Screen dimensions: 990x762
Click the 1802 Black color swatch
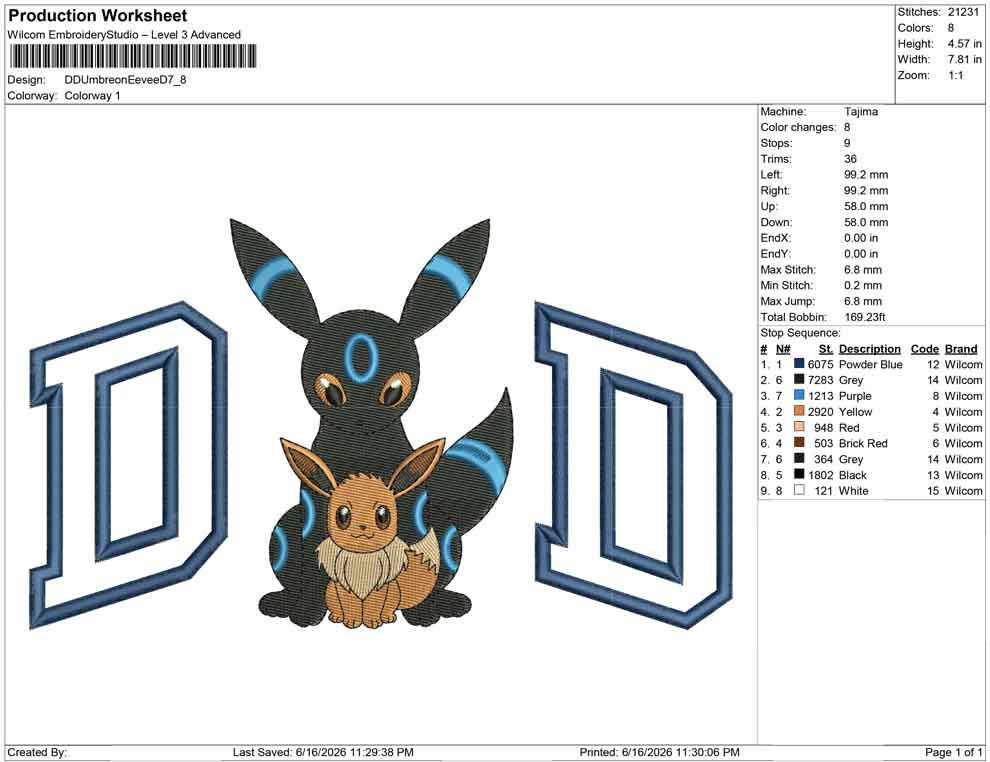pos(799,475)
